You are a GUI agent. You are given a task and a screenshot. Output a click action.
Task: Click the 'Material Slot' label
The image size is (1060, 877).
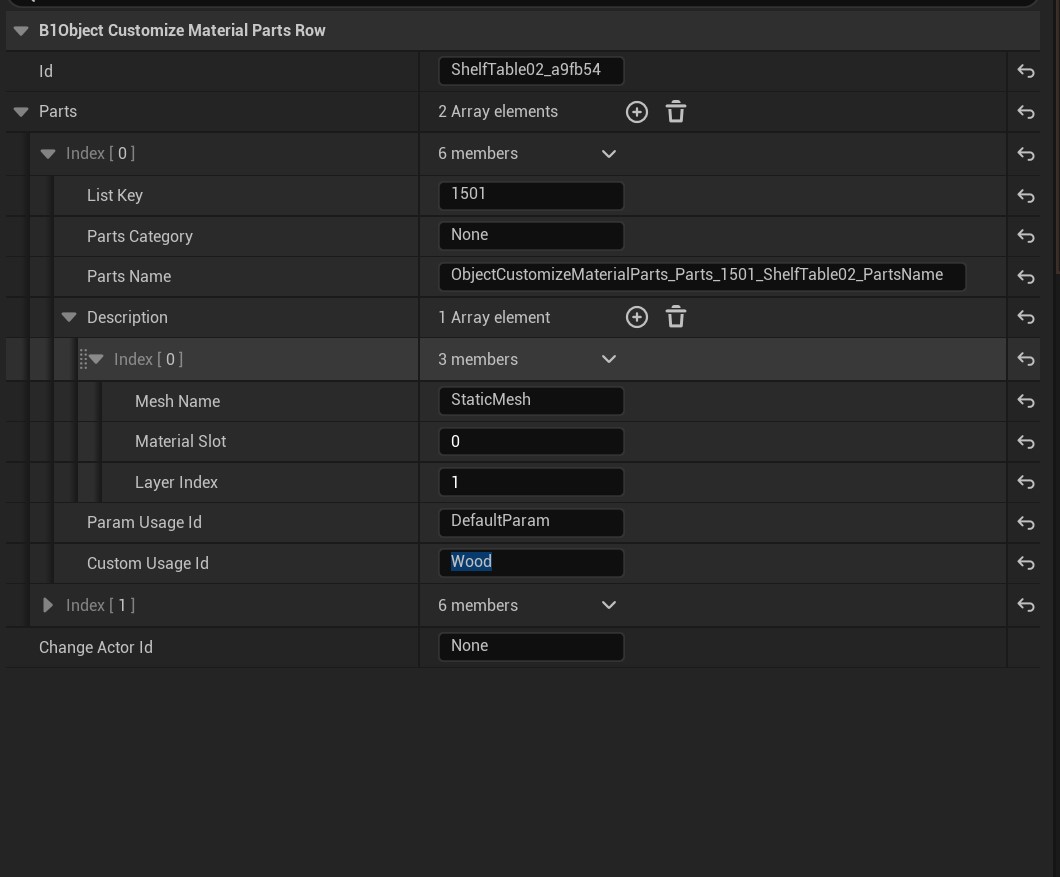180,441
